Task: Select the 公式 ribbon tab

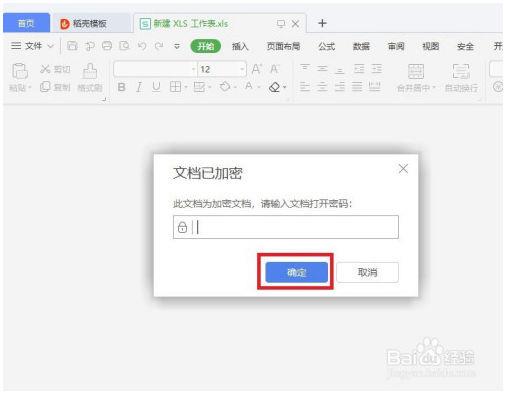Action: click(326, 46)
